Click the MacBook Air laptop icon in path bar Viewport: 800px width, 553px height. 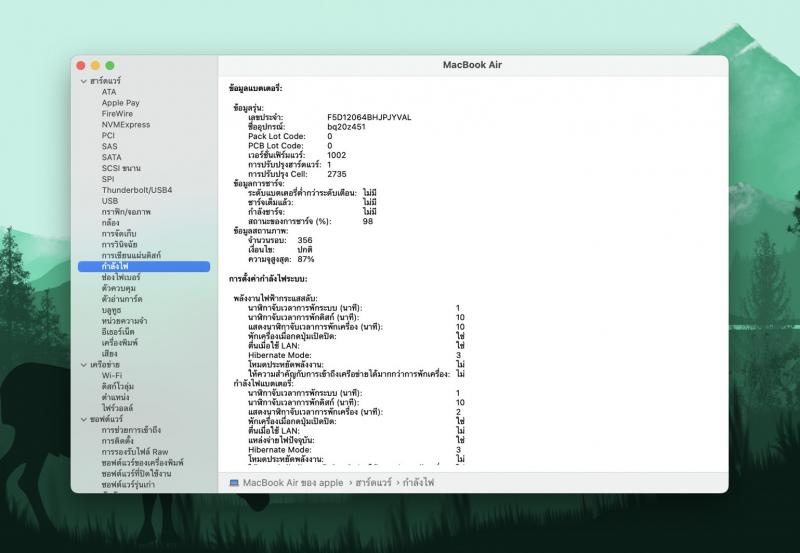(234, 482)
